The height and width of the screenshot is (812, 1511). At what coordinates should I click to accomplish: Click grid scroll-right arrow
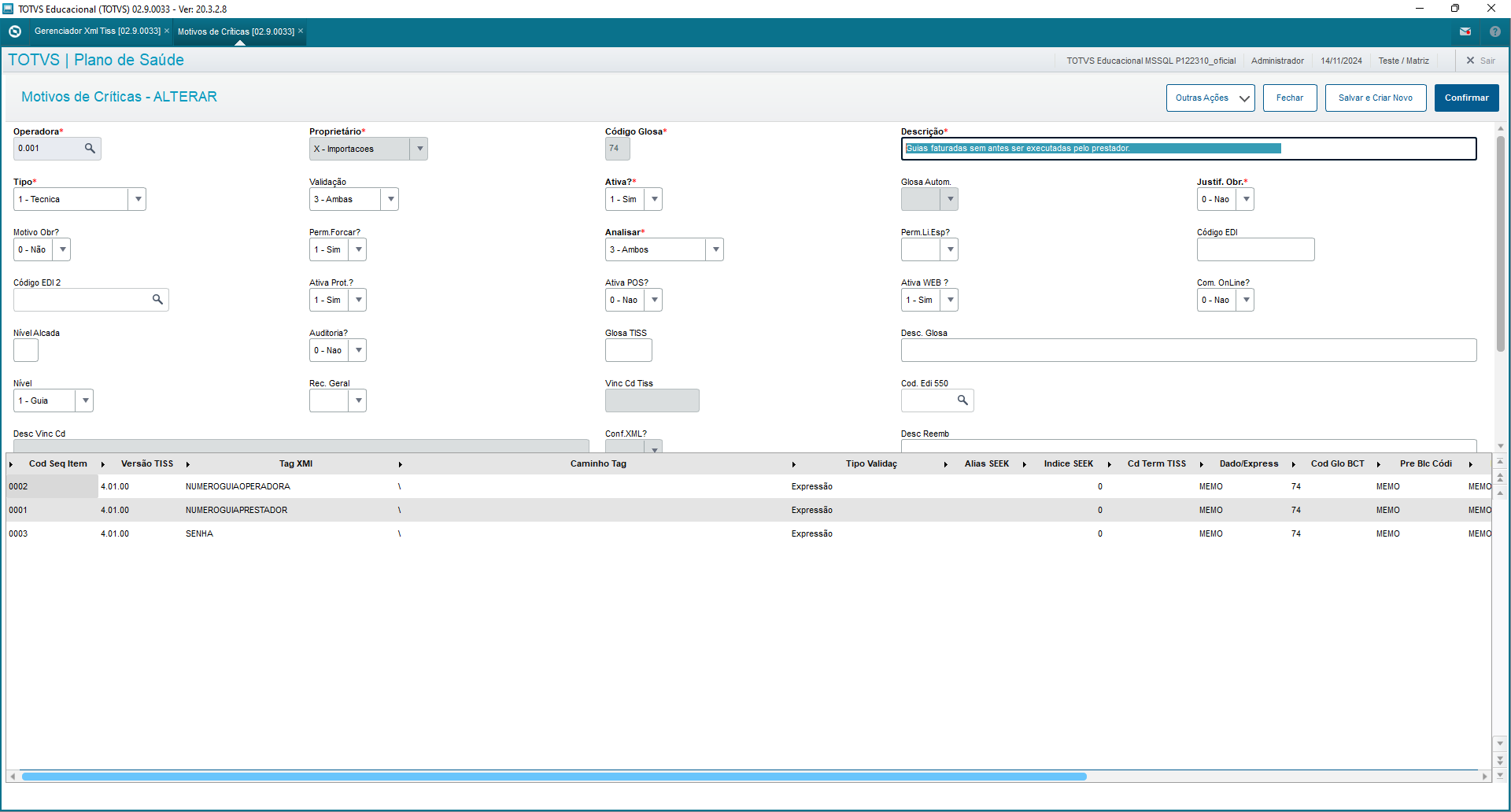[x=1485, y=777]
